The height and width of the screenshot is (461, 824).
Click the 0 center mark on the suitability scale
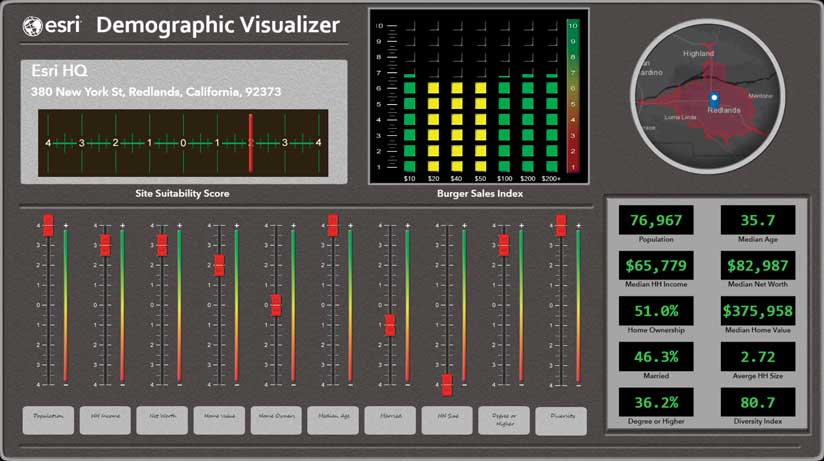183,143
